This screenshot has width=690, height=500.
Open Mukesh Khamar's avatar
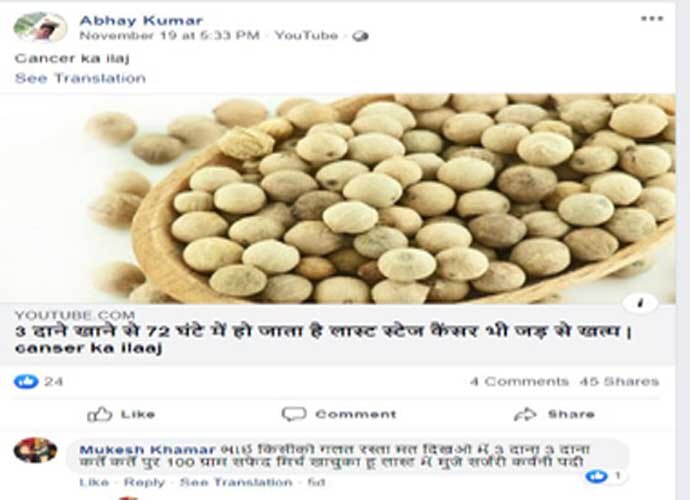36,450
